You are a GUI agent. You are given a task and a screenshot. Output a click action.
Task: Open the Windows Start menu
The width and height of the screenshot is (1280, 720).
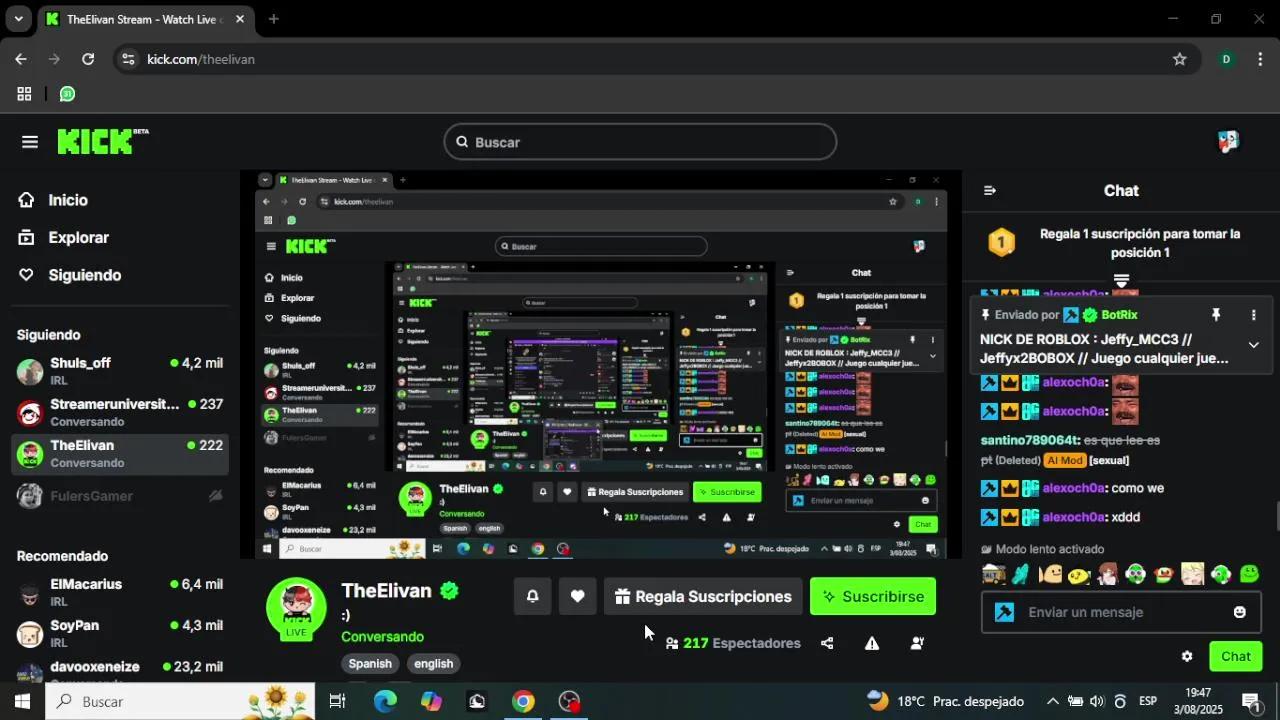pos(22,701)
